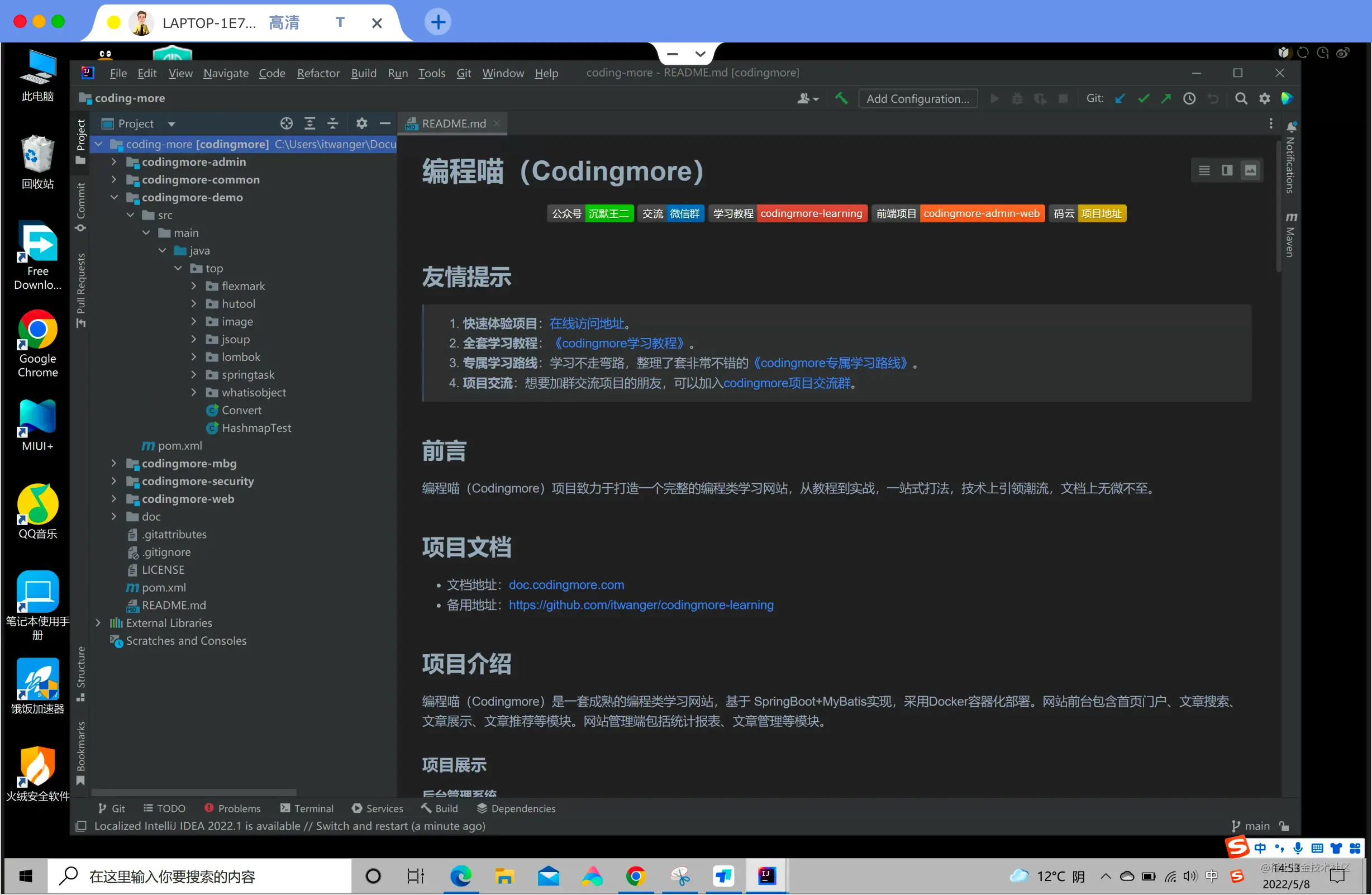Open the Maven tool window
The height and width of the screenshot is (895, 1372).
1292,235
